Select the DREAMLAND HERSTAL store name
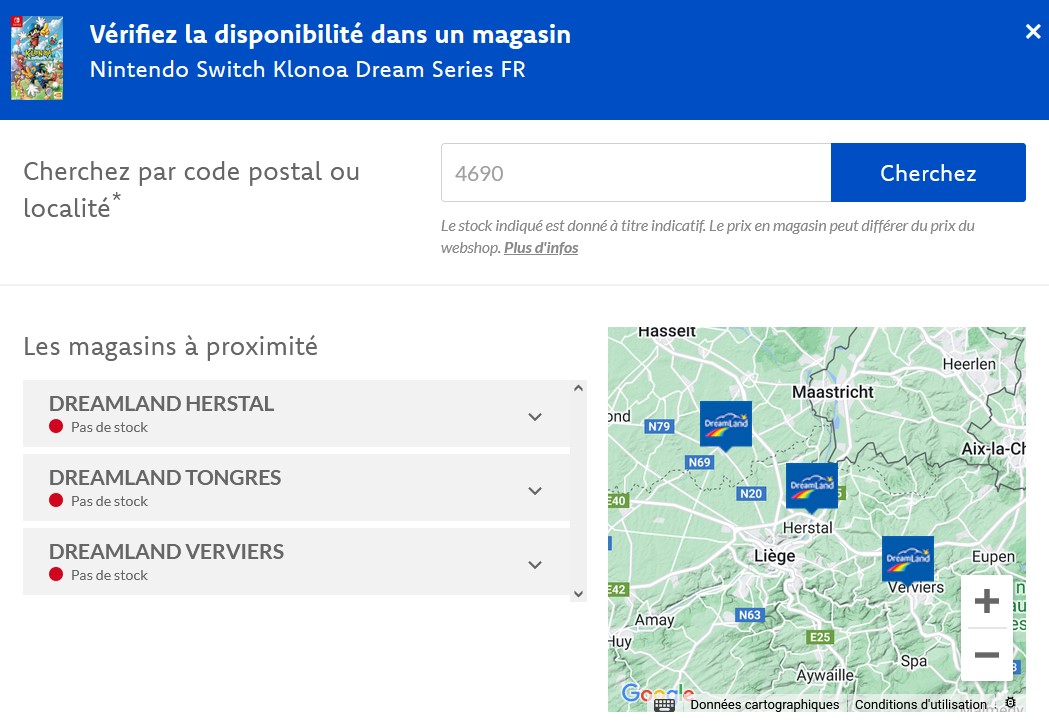The width and height of the screenshot is (1049, 723). click(x=161, y=403)
